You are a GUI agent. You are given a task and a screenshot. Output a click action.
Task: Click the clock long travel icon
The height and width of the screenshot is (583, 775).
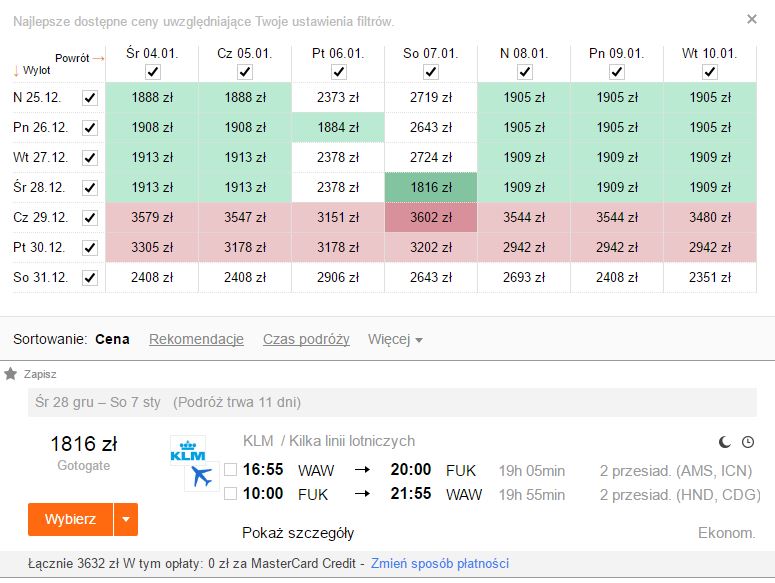coord(748,442)
